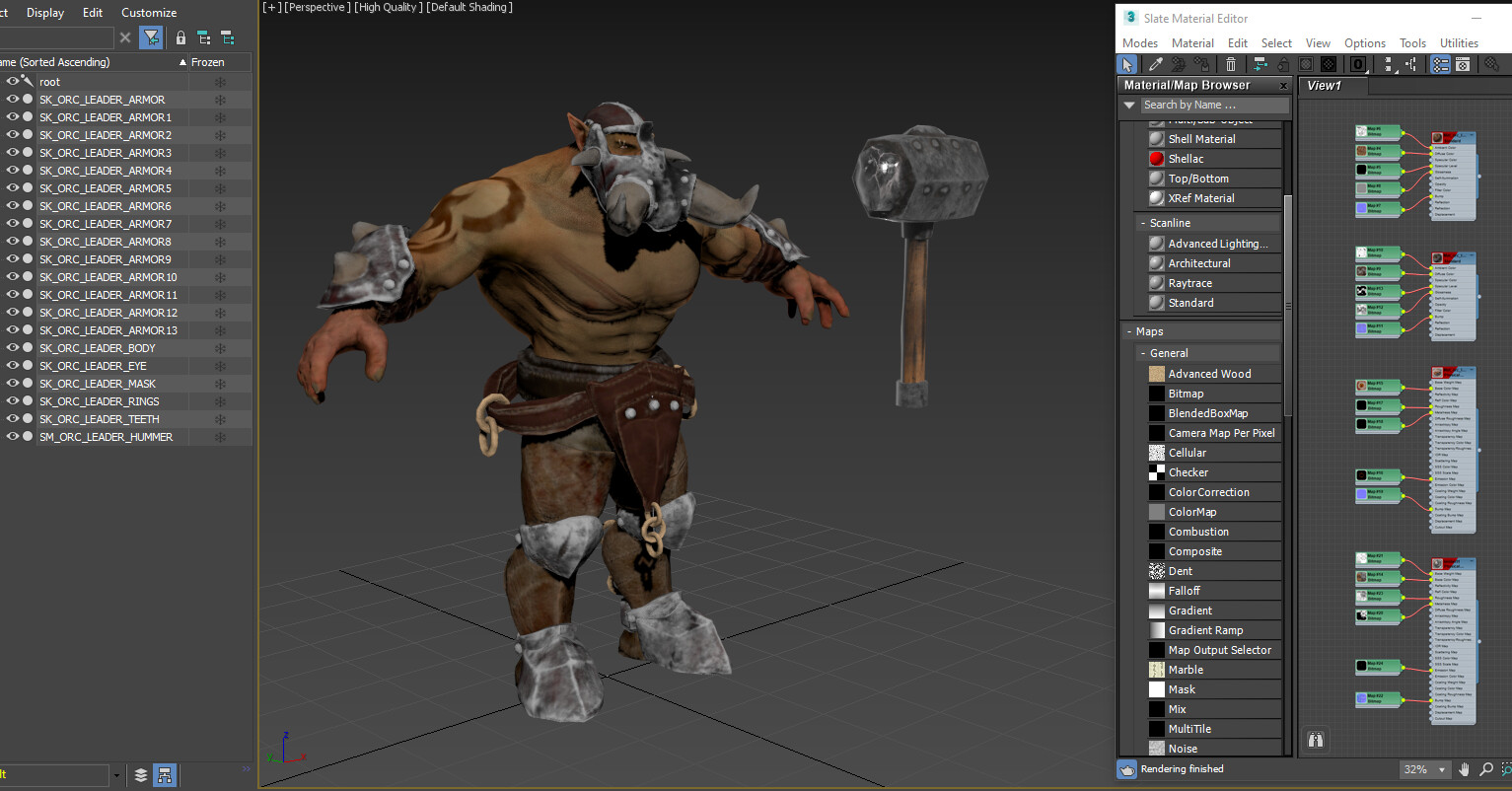Click the layers display mode icon at bottom left
Screen dimensions: 1512x791
click(142, 775)
